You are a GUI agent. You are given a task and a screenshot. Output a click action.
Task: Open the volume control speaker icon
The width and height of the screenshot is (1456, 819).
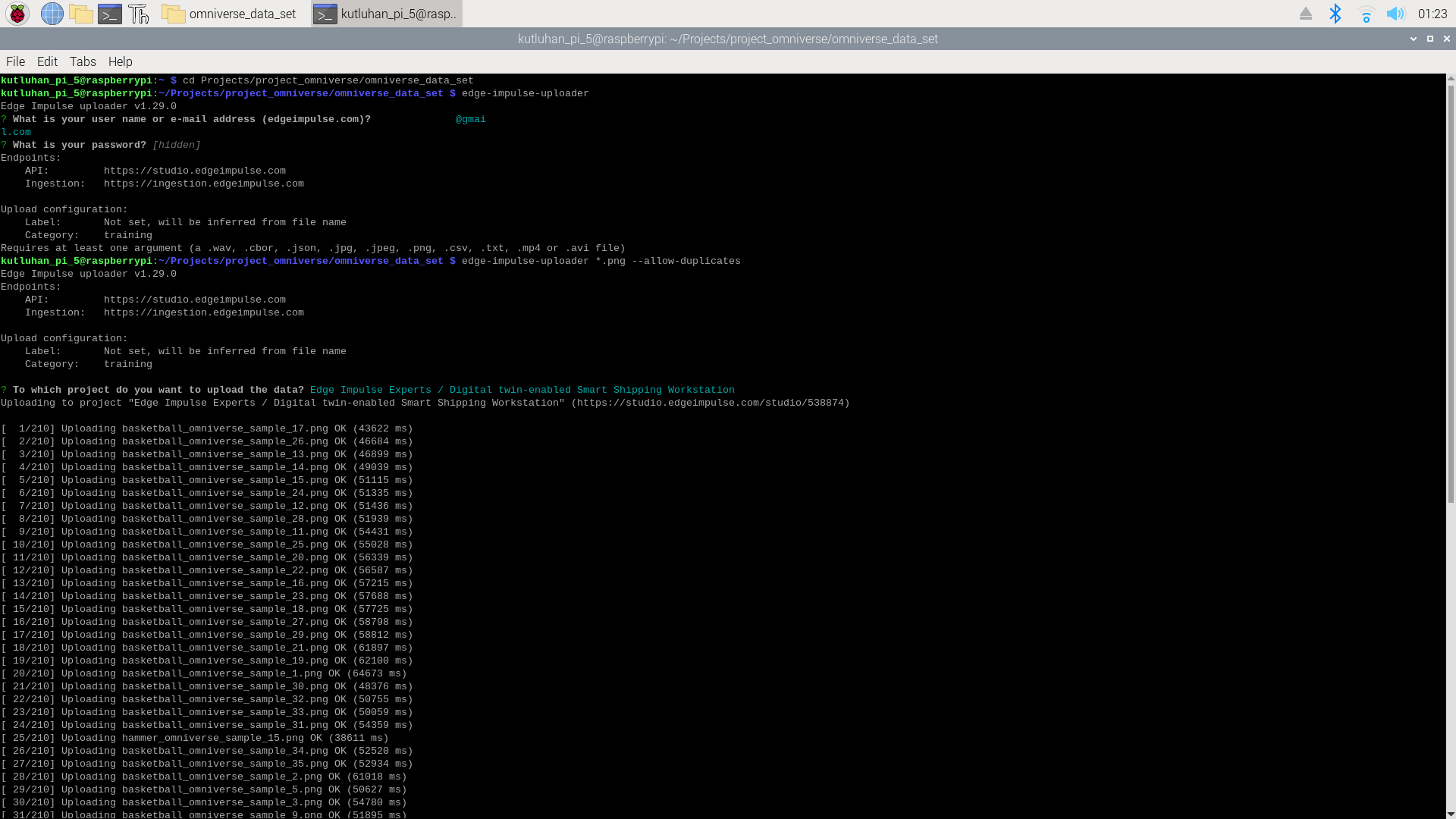click(x=1395, y=14)
